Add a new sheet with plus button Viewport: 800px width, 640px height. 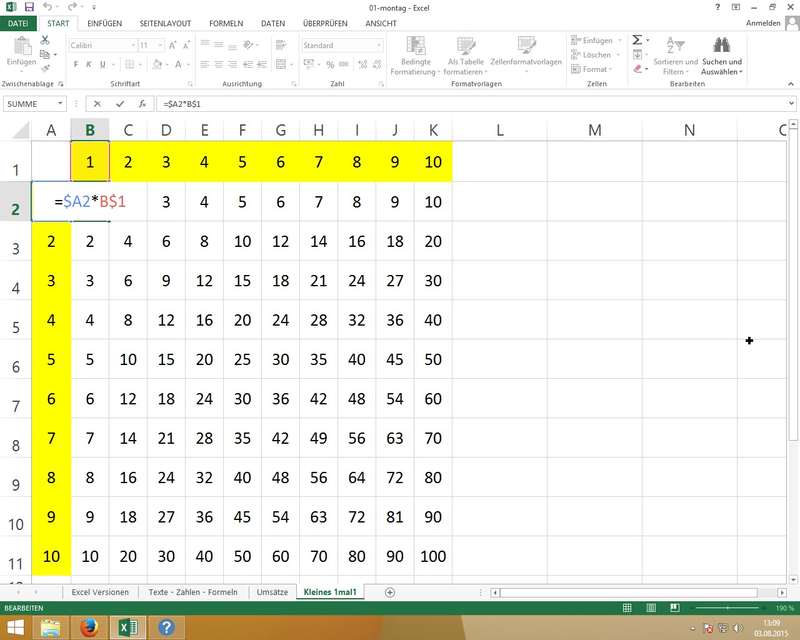[390, 592]
